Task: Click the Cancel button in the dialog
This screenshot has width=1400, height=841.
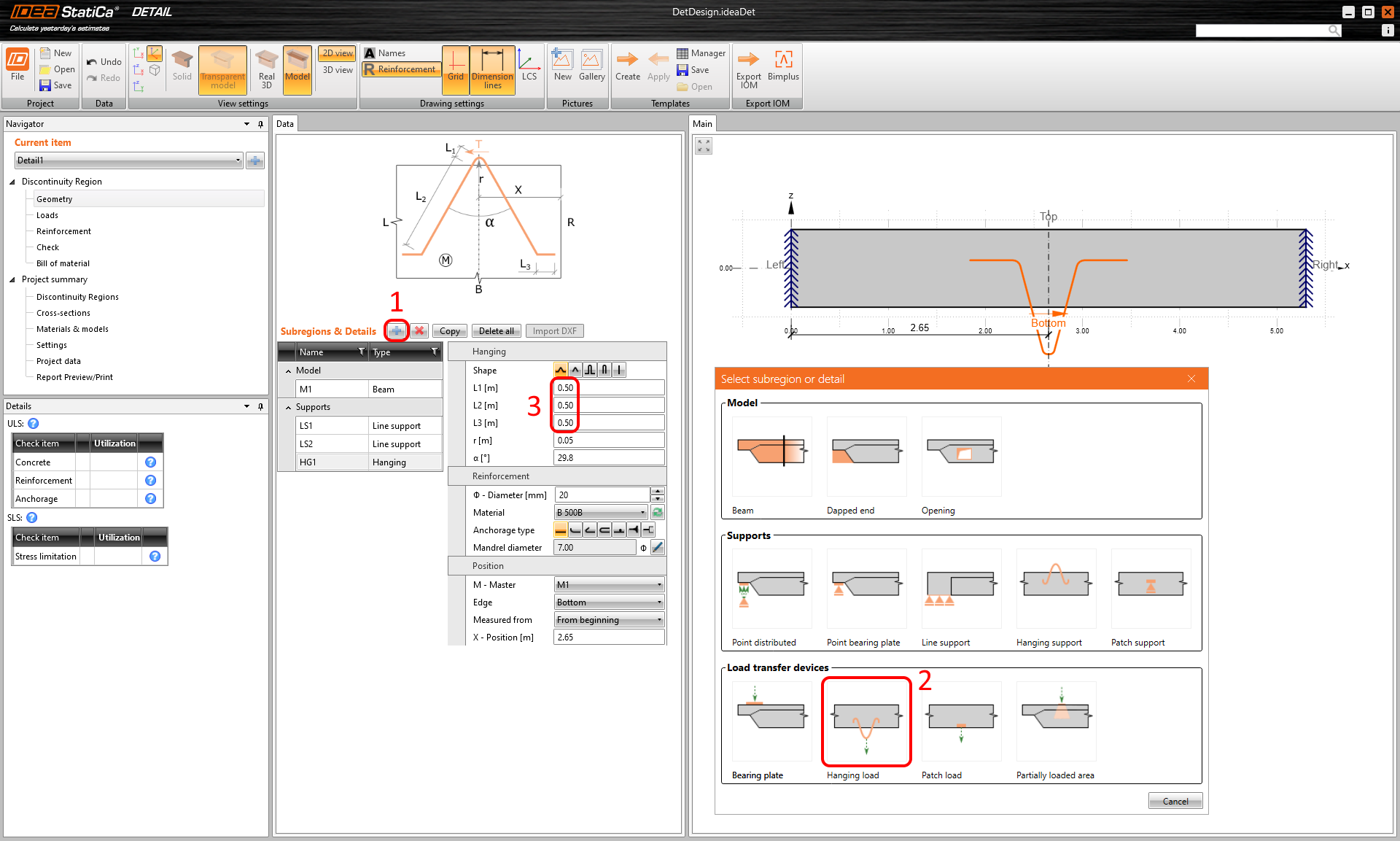Action: (1175, 801)
